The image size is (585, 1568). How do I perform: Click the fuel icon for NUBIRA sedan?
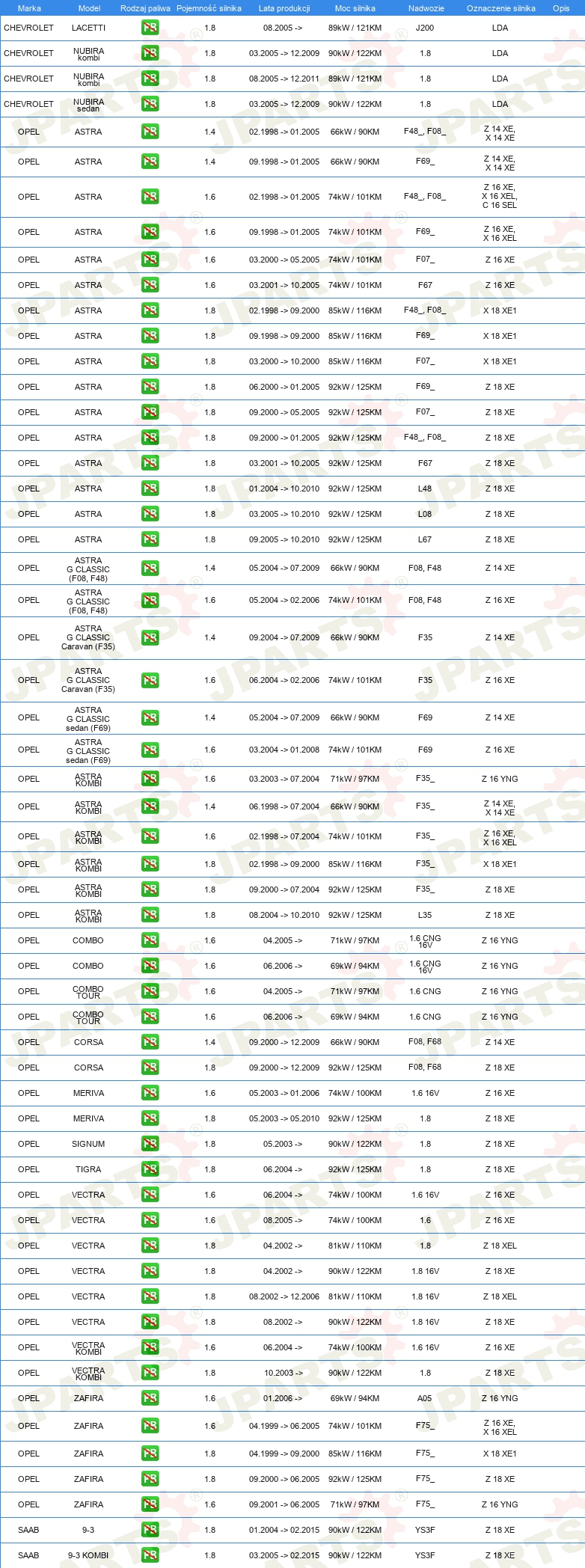150,104
